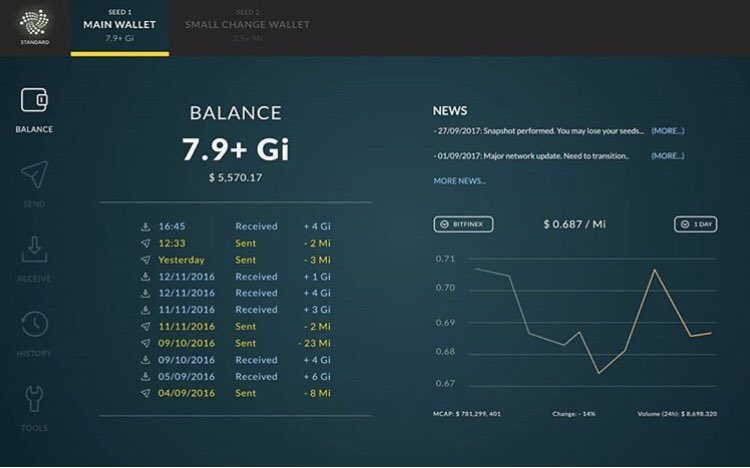Open the Send paper plane icon
This screenshot has height=468, width=750.
tap(34, 174)
